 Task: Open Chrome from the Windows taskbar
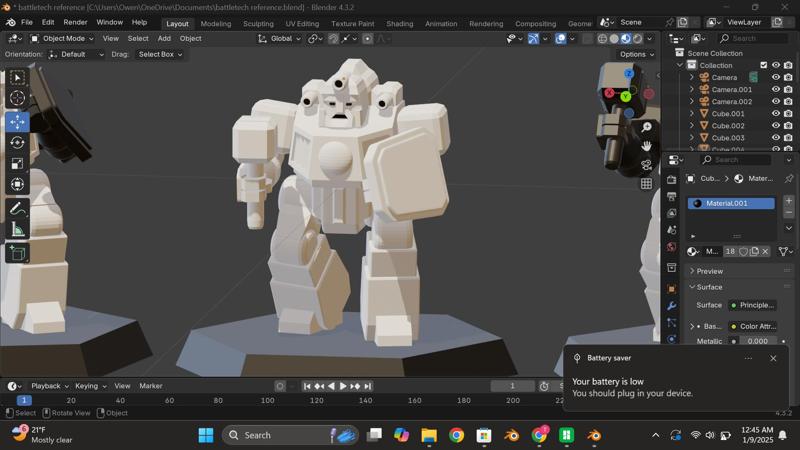pyautogui.click(x=456, y=435)
